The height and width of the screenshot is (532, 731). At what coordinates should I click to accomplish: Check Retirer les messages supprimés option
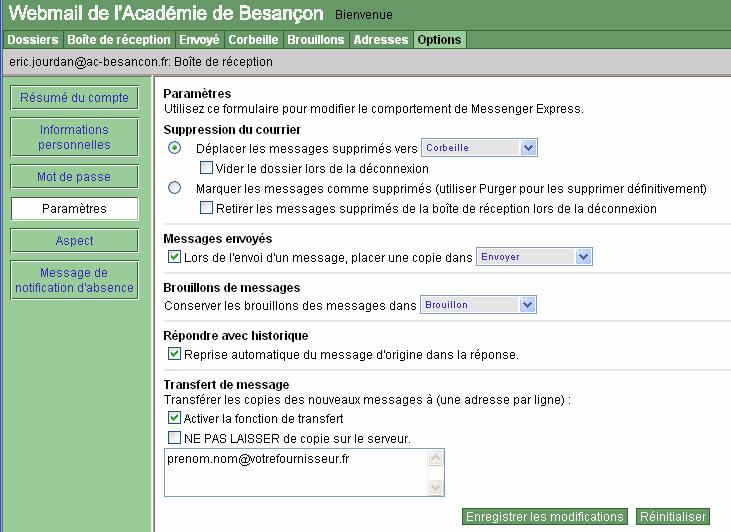206,207
